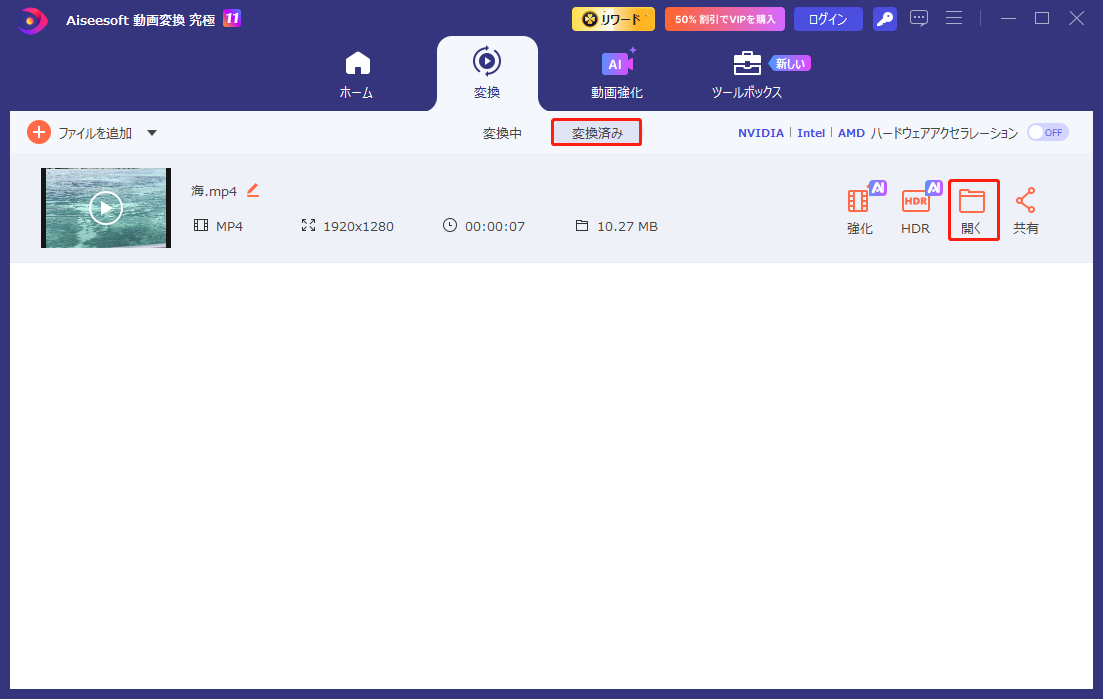The image size is (1103, 699).
Task: Click the Aiseesoft logo icon
Action: 31,18
